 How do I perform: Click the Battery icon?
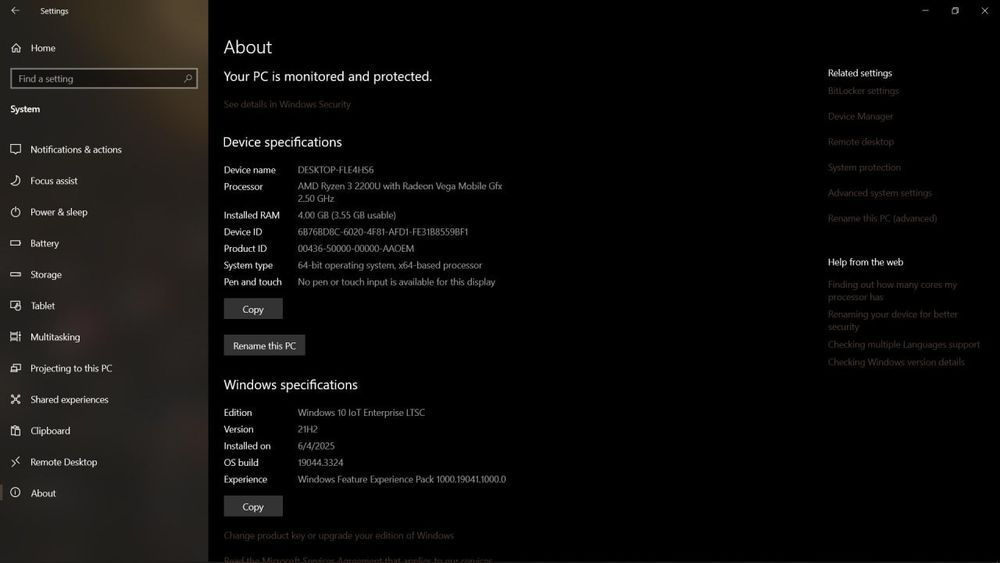[16, 243]
